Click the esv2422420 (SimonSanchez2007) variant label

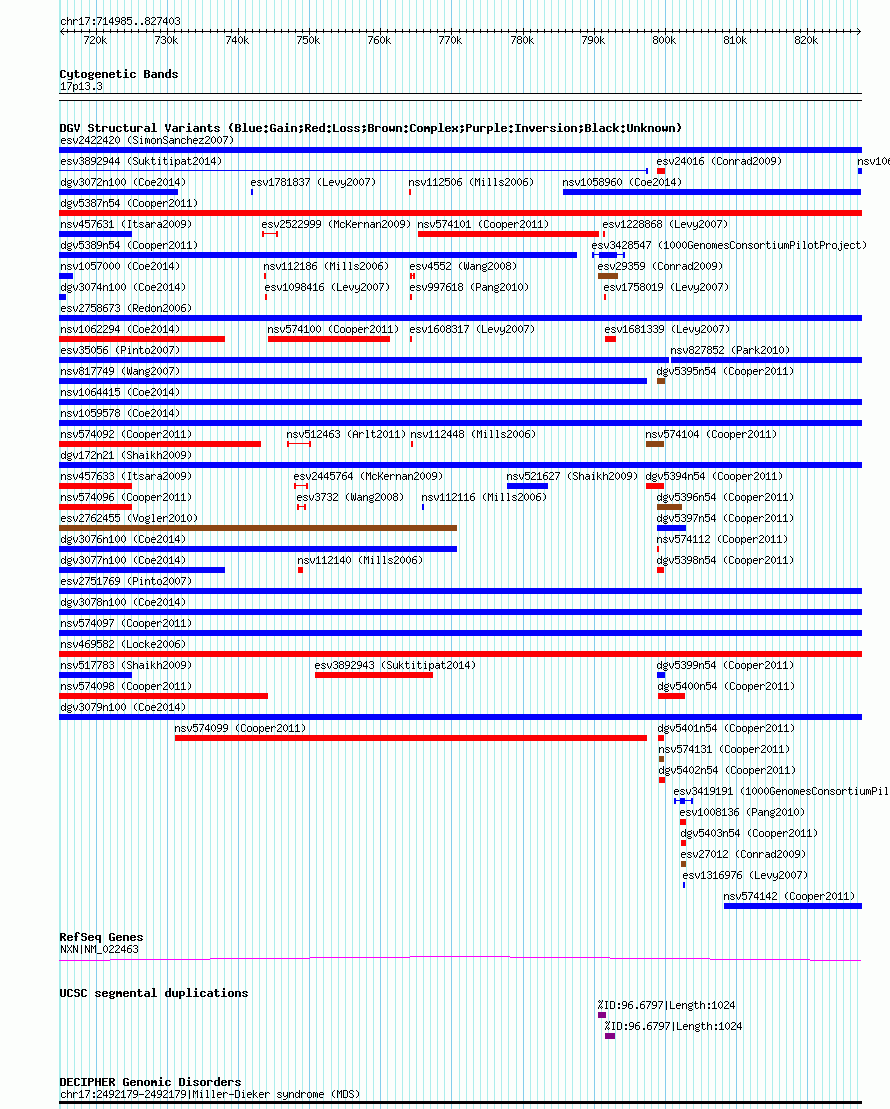tap(146, 140)
